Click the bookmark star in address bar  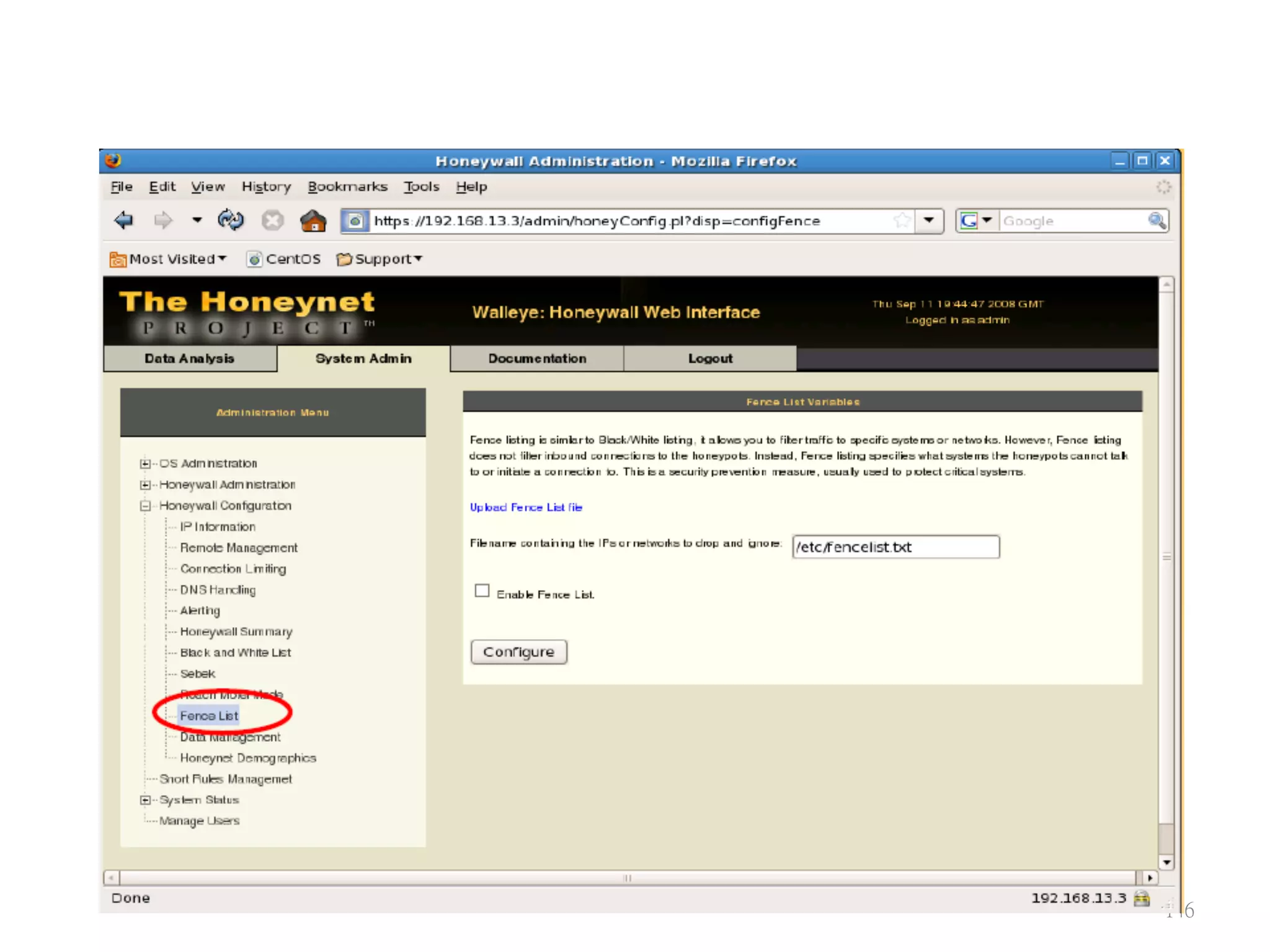click(902, 220)
